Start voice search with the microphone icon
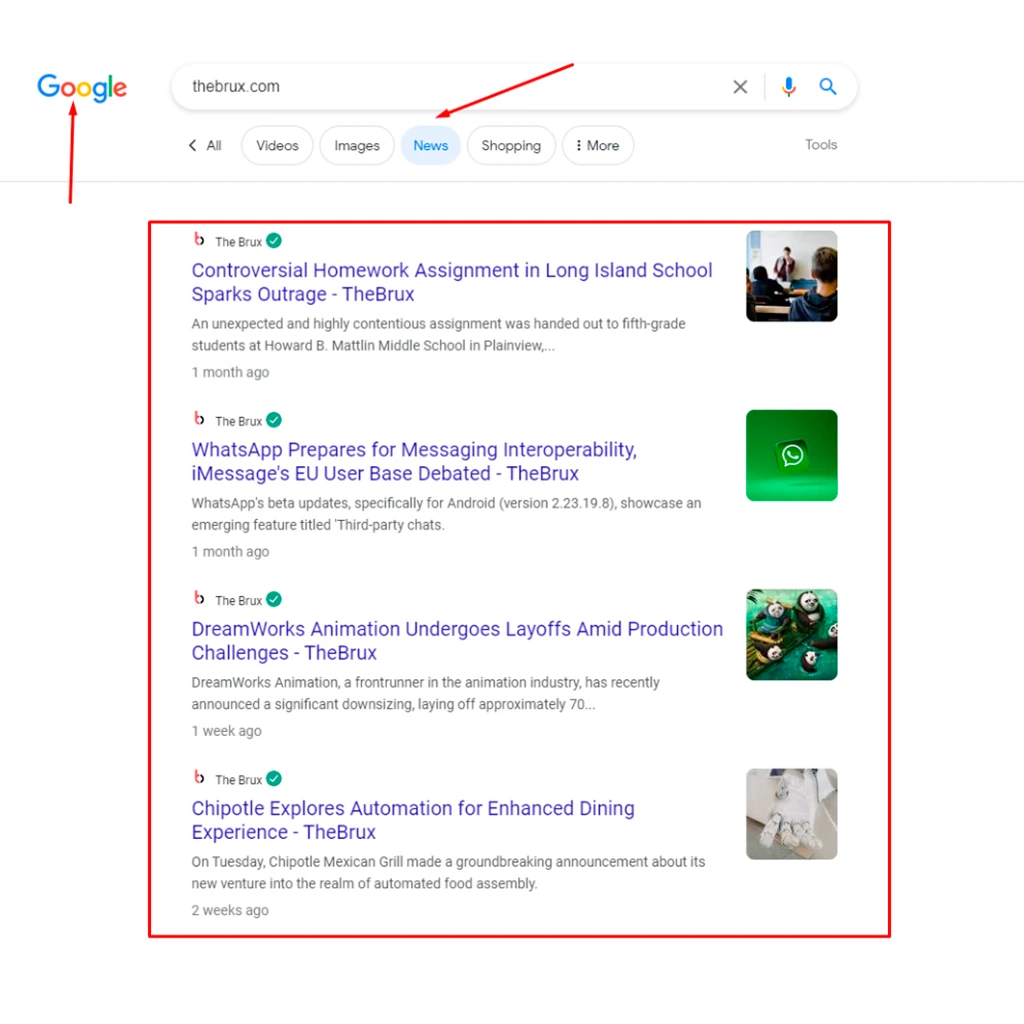Screen dimensions: 1024x1024 tap(789, 87)
